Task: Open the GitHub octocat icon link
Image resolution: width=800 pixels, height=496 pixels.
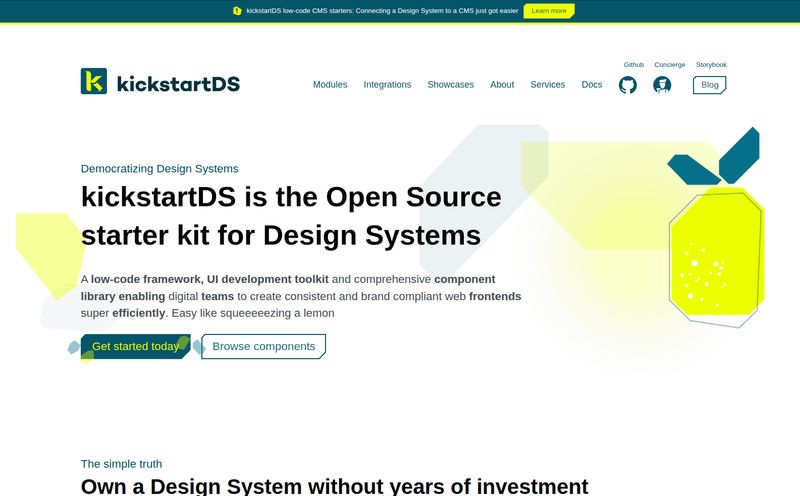Action: click(x=628, y=85)
